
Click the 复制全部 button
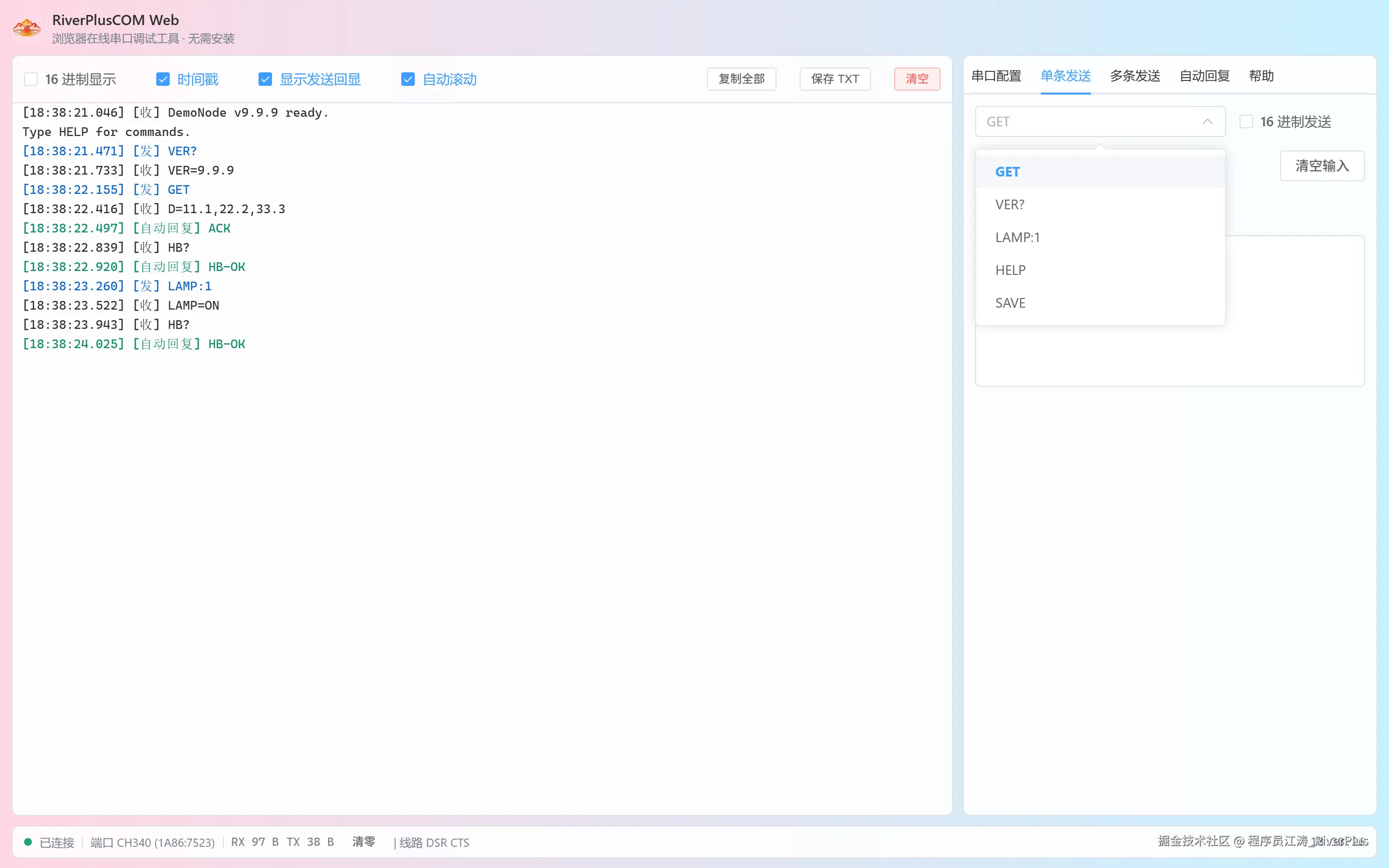742,79
